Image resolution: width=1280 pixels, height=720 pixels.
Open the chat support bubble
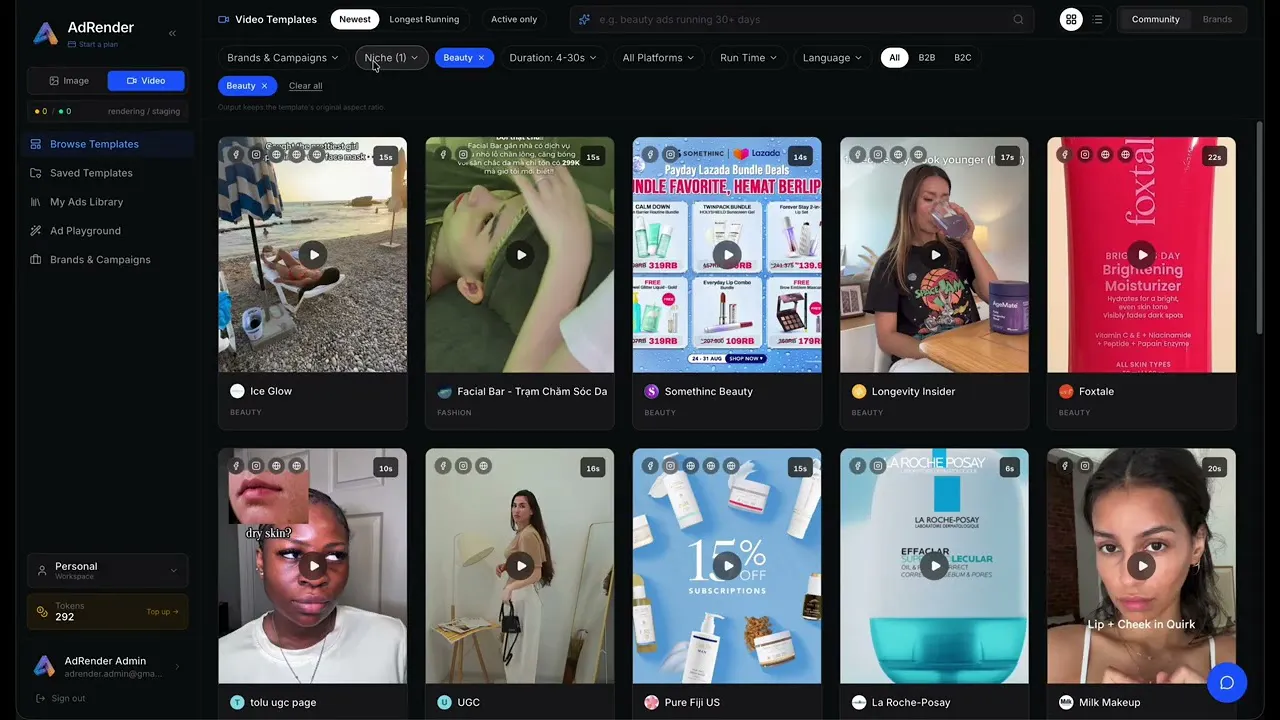(1226, 683)
